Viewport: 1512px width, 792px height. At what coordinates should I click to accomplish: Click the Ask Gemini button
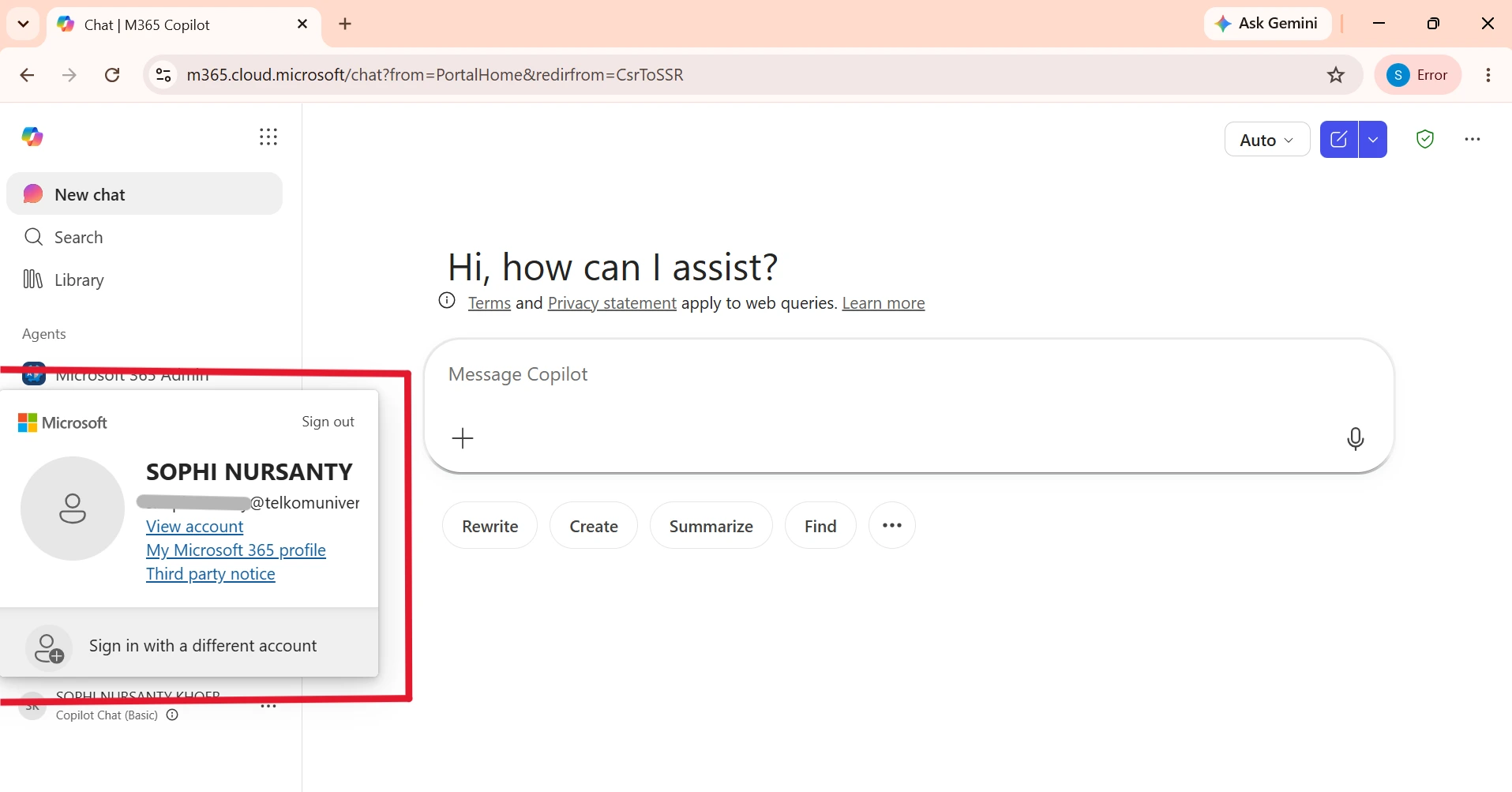coord(1268,24)
